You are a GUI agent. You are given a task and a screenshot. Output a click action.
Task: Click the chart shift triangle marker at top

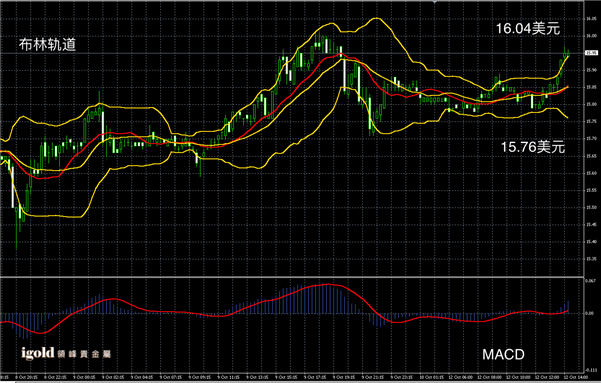[x=435, y=2]
